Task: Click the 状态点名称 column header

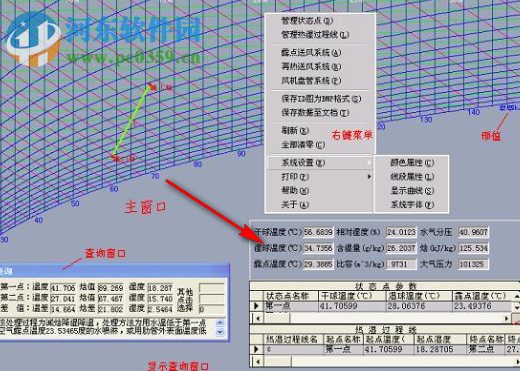Action: [290, 296]
